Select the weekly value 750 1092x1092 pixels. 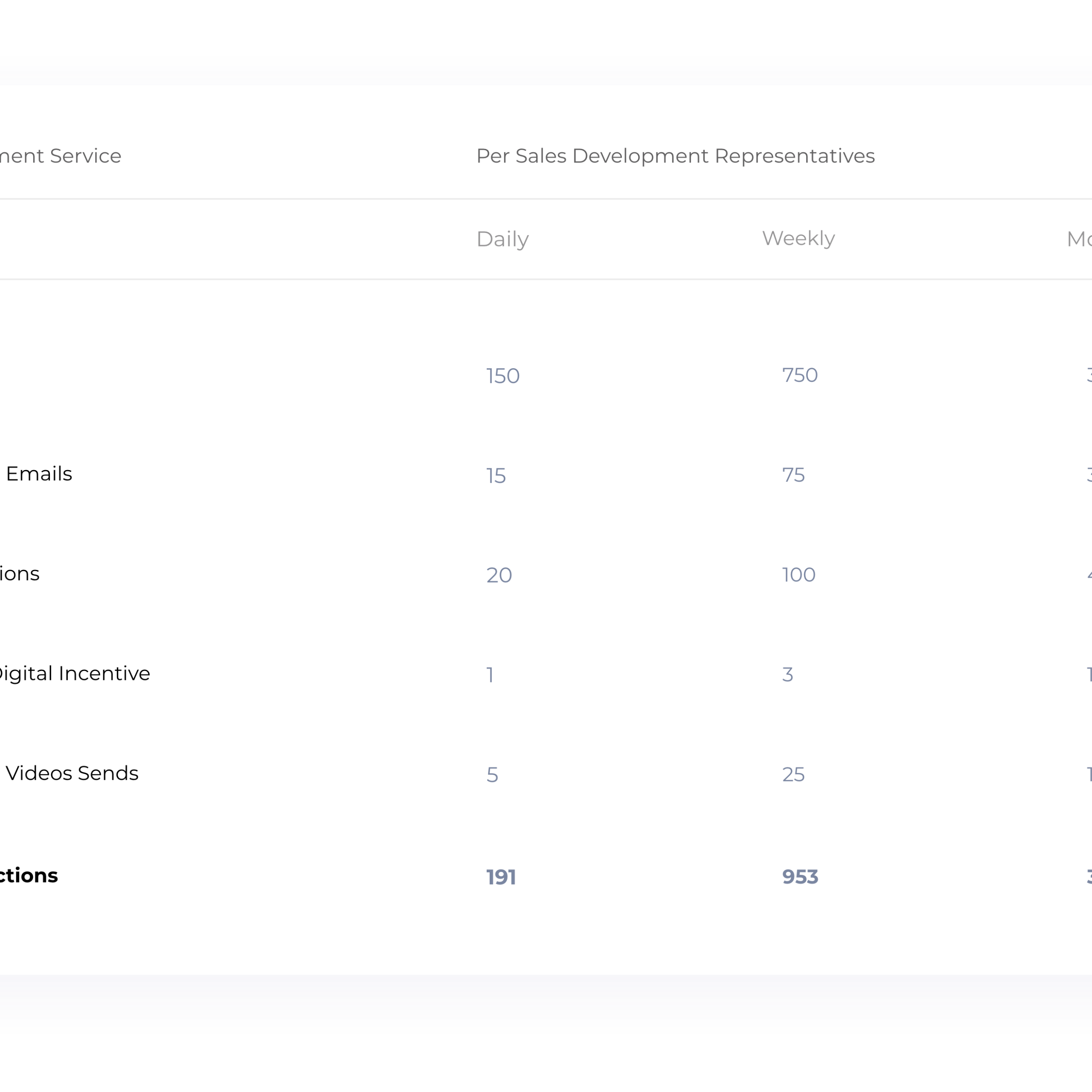pyautogui.click(x=799, y=375)
